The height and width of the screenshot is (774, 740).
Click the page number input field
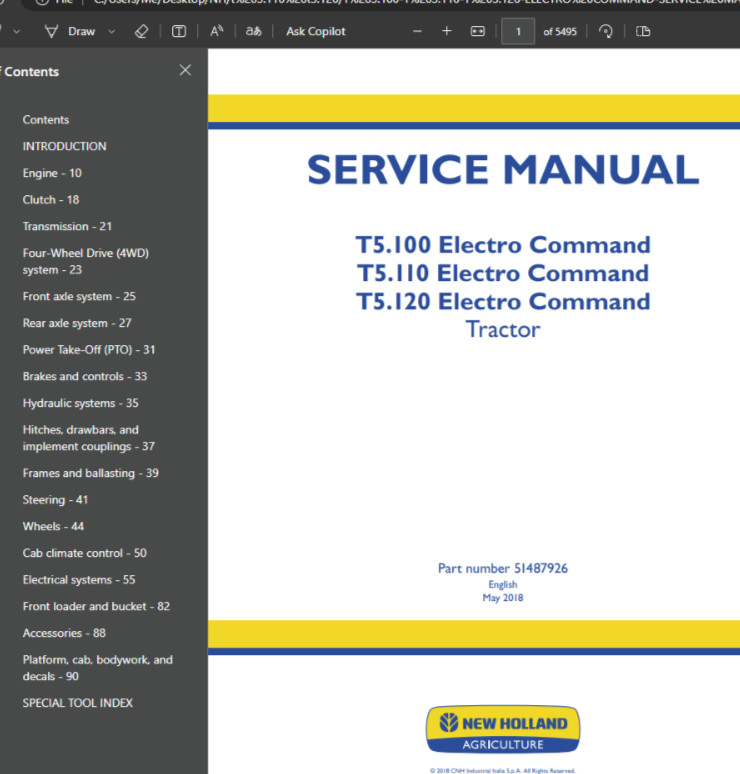pyautogui.click(x=518, y=32)
